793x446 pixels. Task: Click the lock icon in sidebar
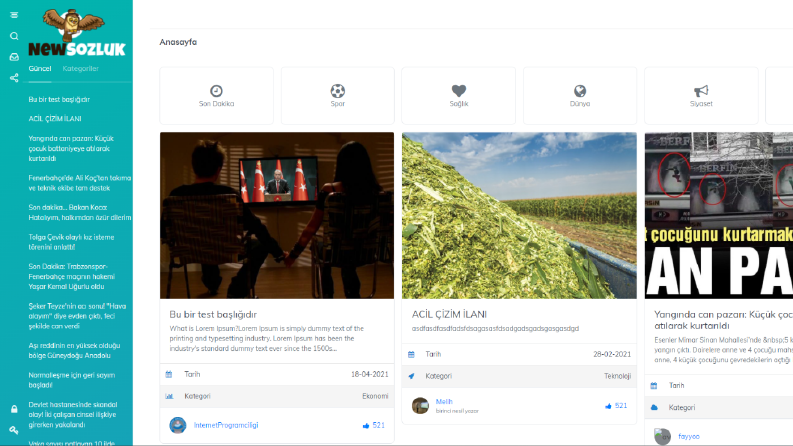(x=14, y=409)
